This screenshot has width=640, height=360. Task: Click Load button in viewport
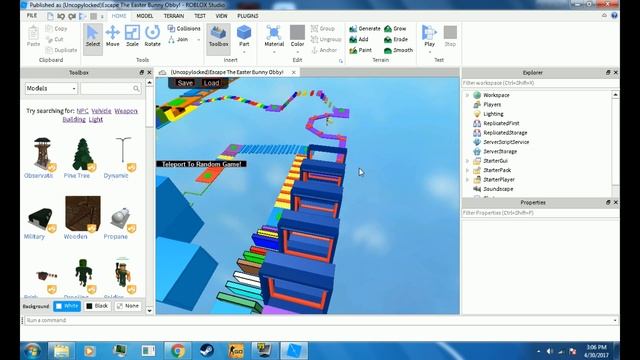[211, 83]
